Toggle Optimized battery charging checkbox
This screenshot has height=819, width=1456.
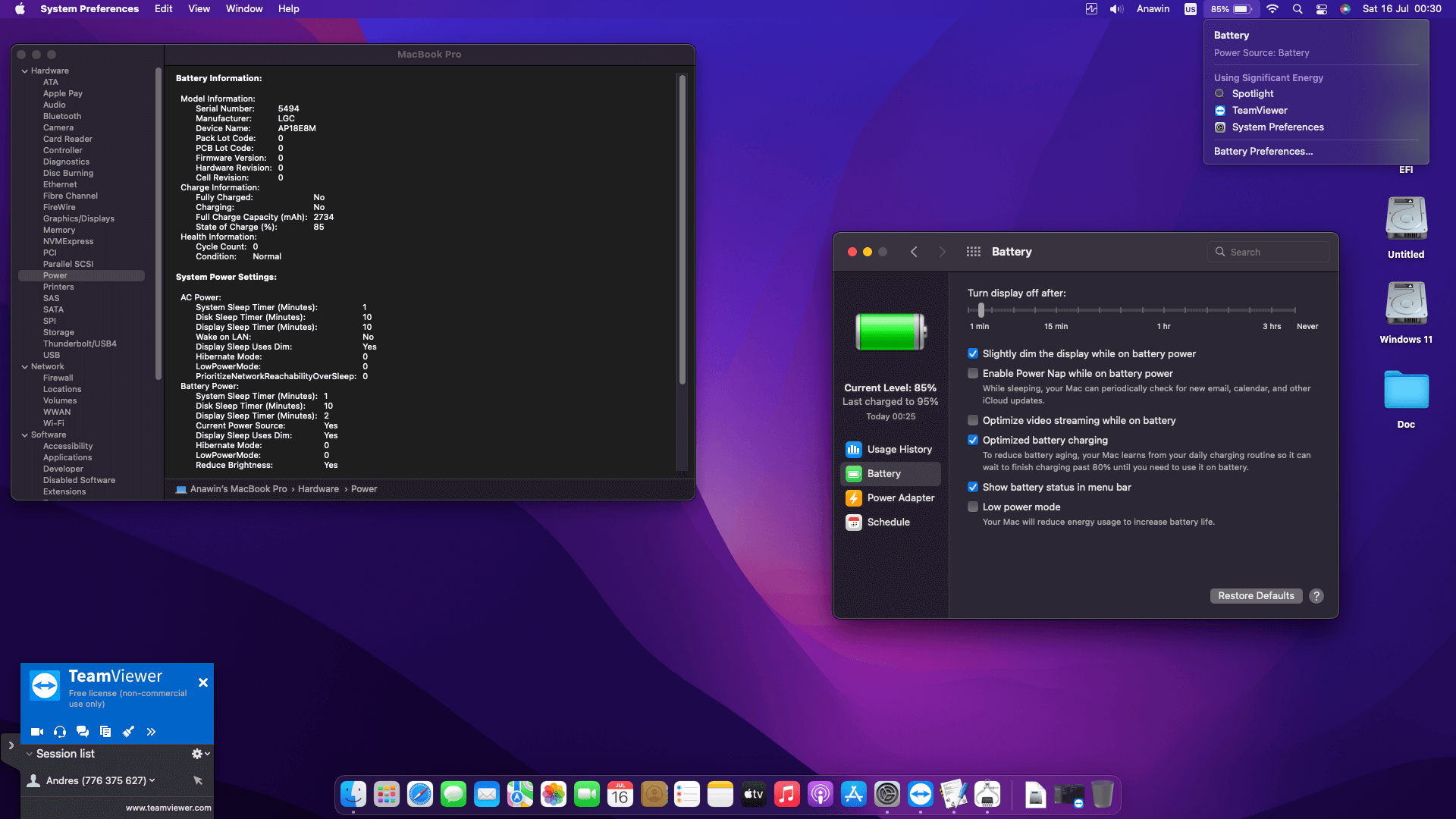click(x=973, y=441)
